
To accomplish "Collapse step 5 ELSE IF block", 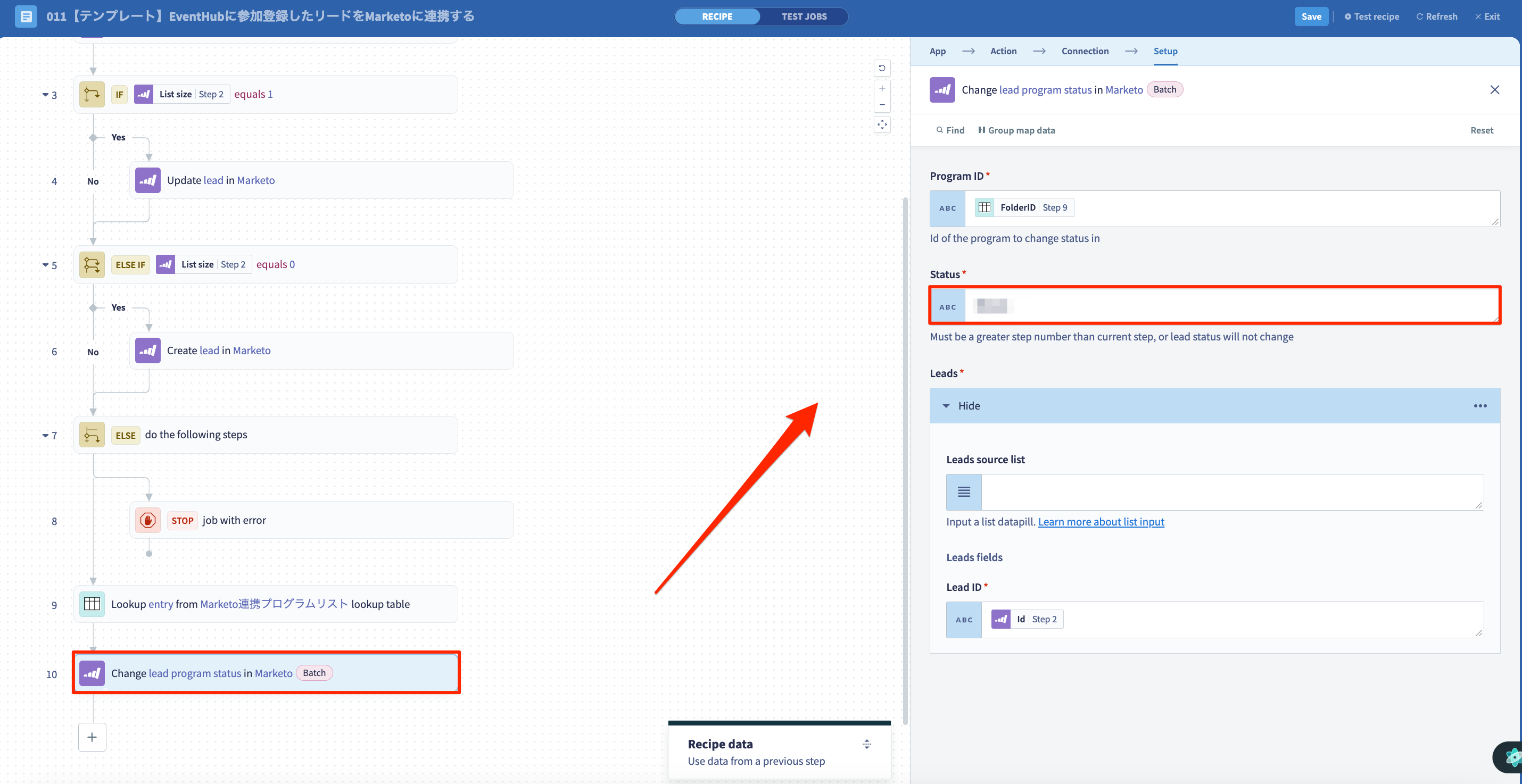I will click(45, 265).
